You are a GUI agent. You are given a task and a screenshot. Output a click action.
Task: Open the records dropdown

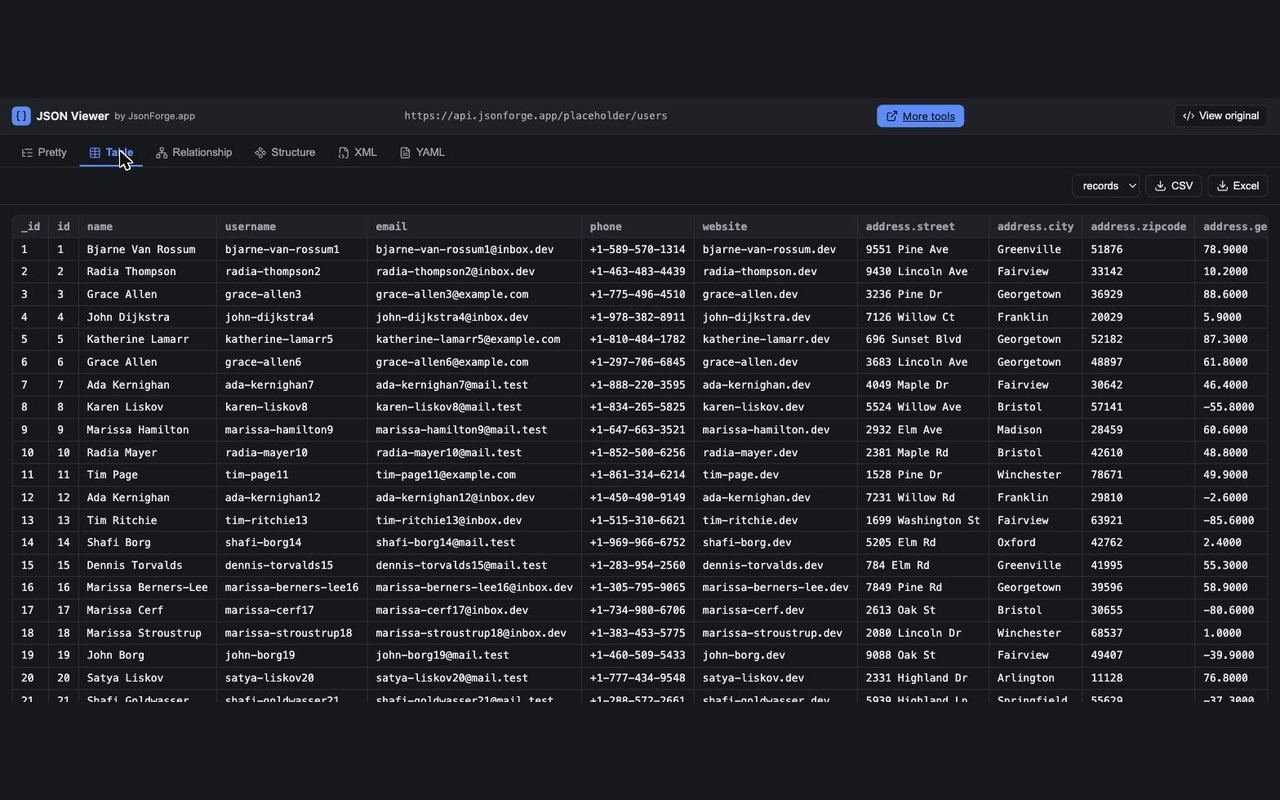point(1106,186)
